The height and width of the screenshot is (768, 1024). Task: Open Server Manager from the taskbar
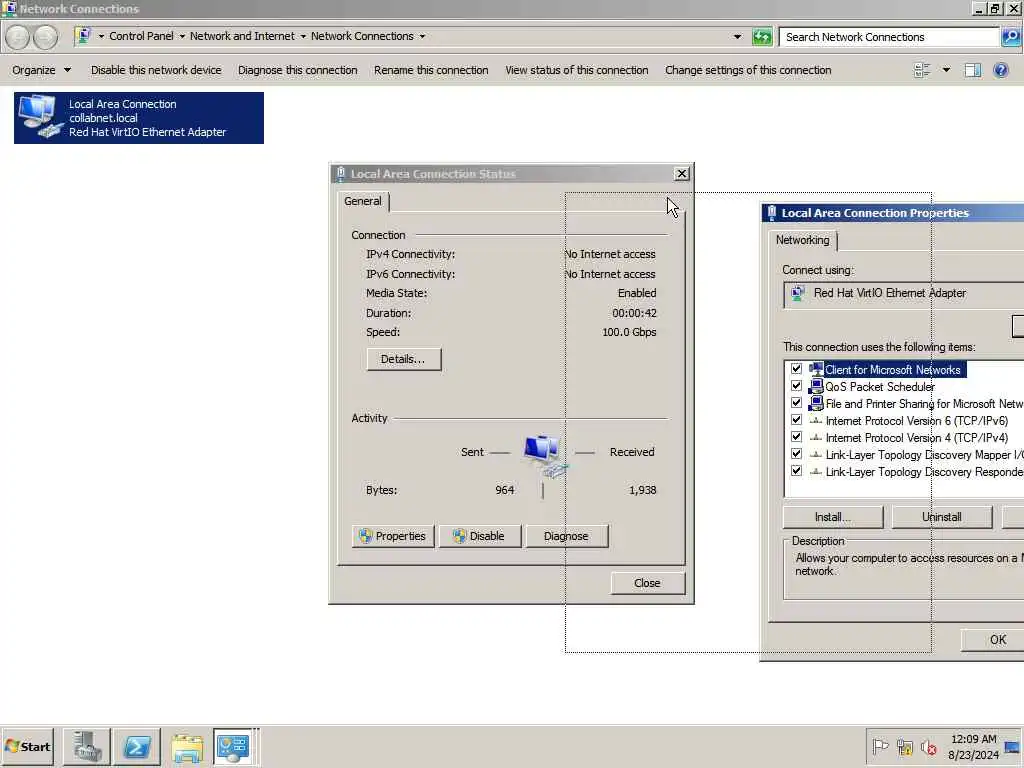point(87,746)
